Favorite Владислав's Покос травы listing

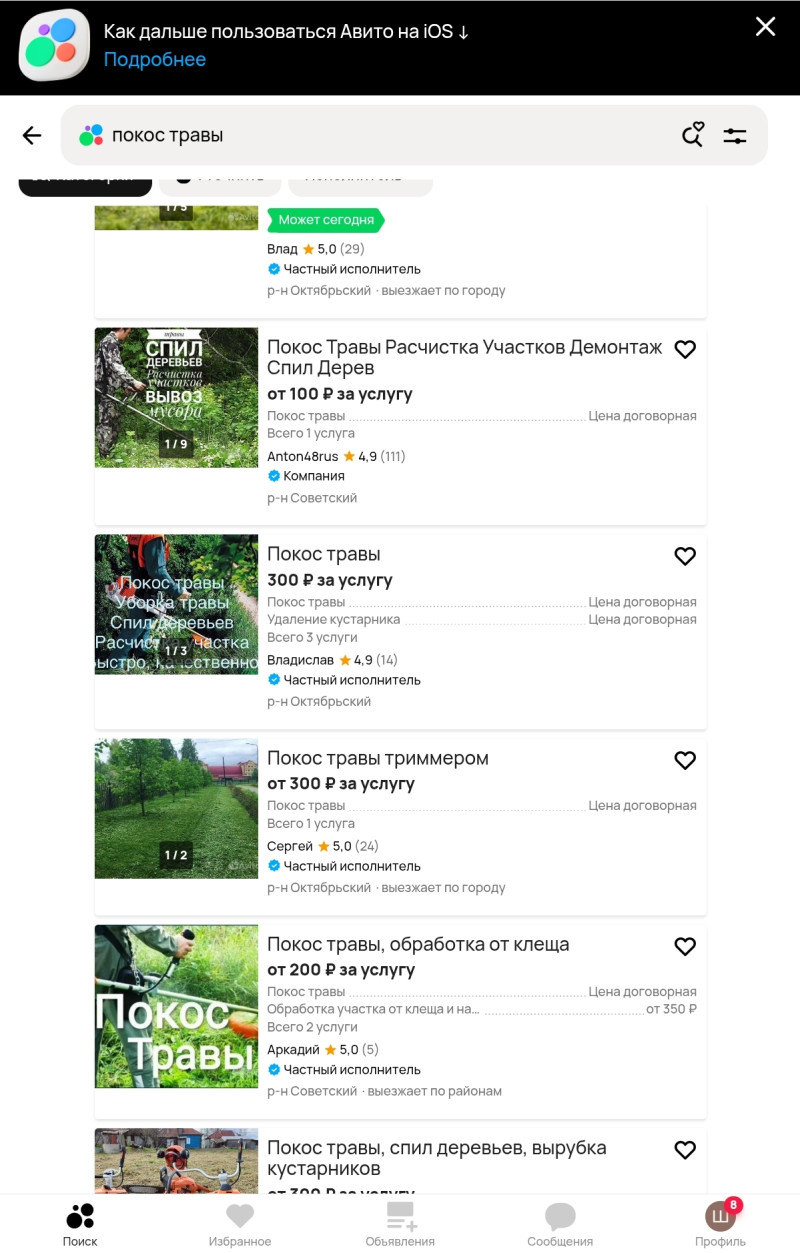pos(685,556)
